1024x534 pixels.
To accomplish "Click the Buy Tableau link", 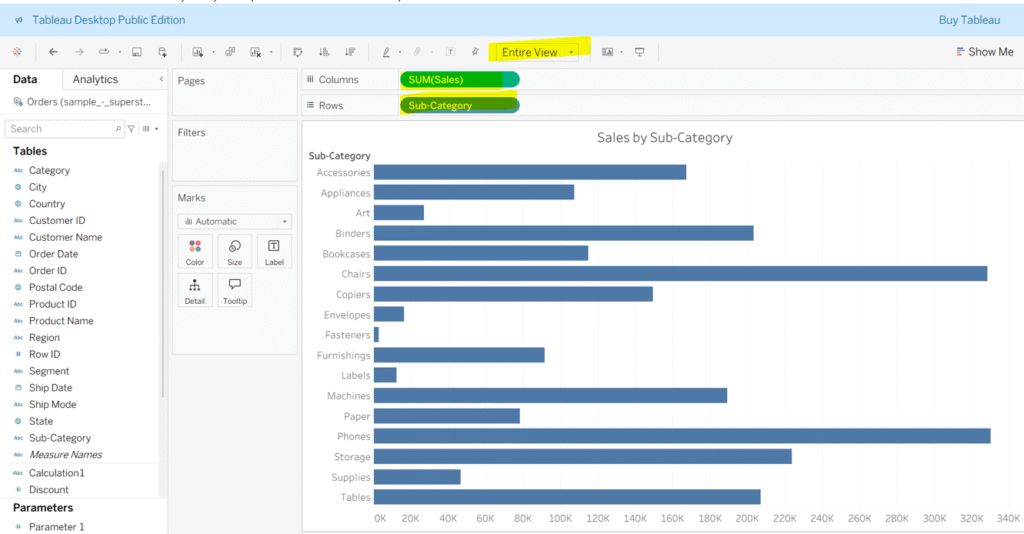I will (969, 20).
